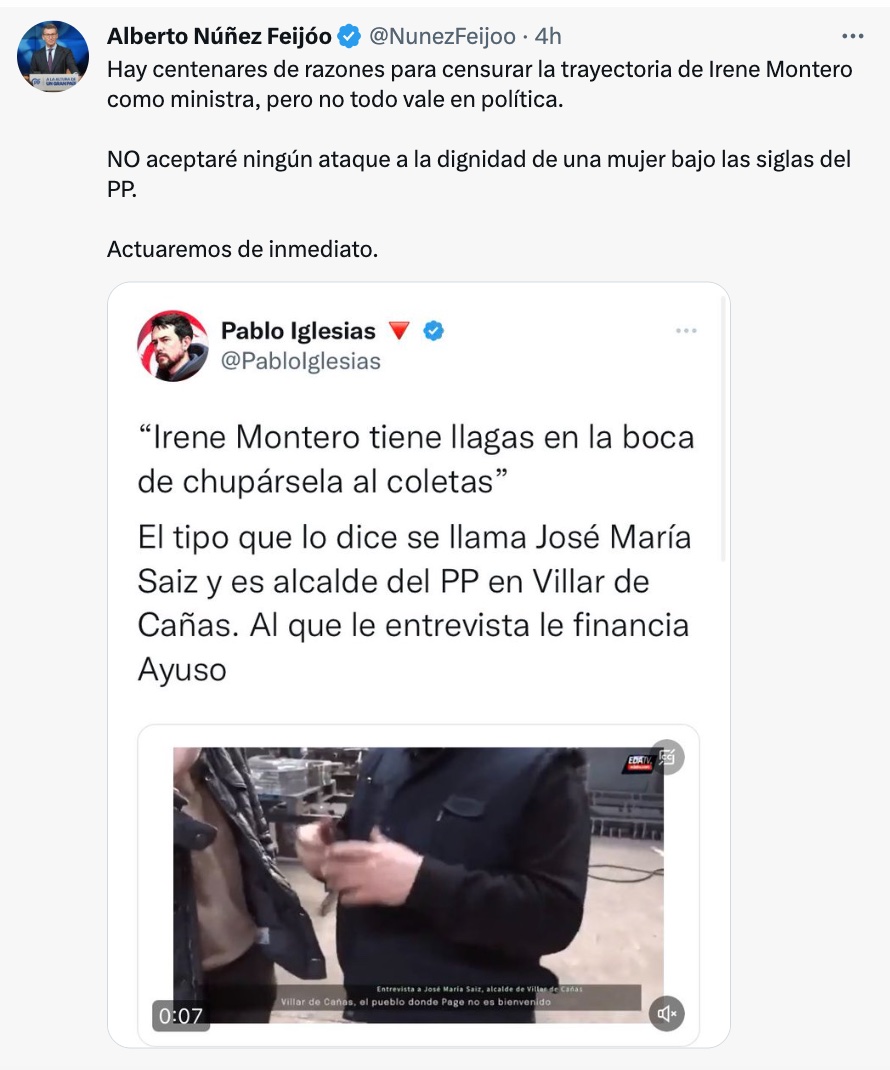This screenshot has width=890, height=1070.
Task: Click the EDATV logo watermark on the video
Action: (x=637, y=764)
